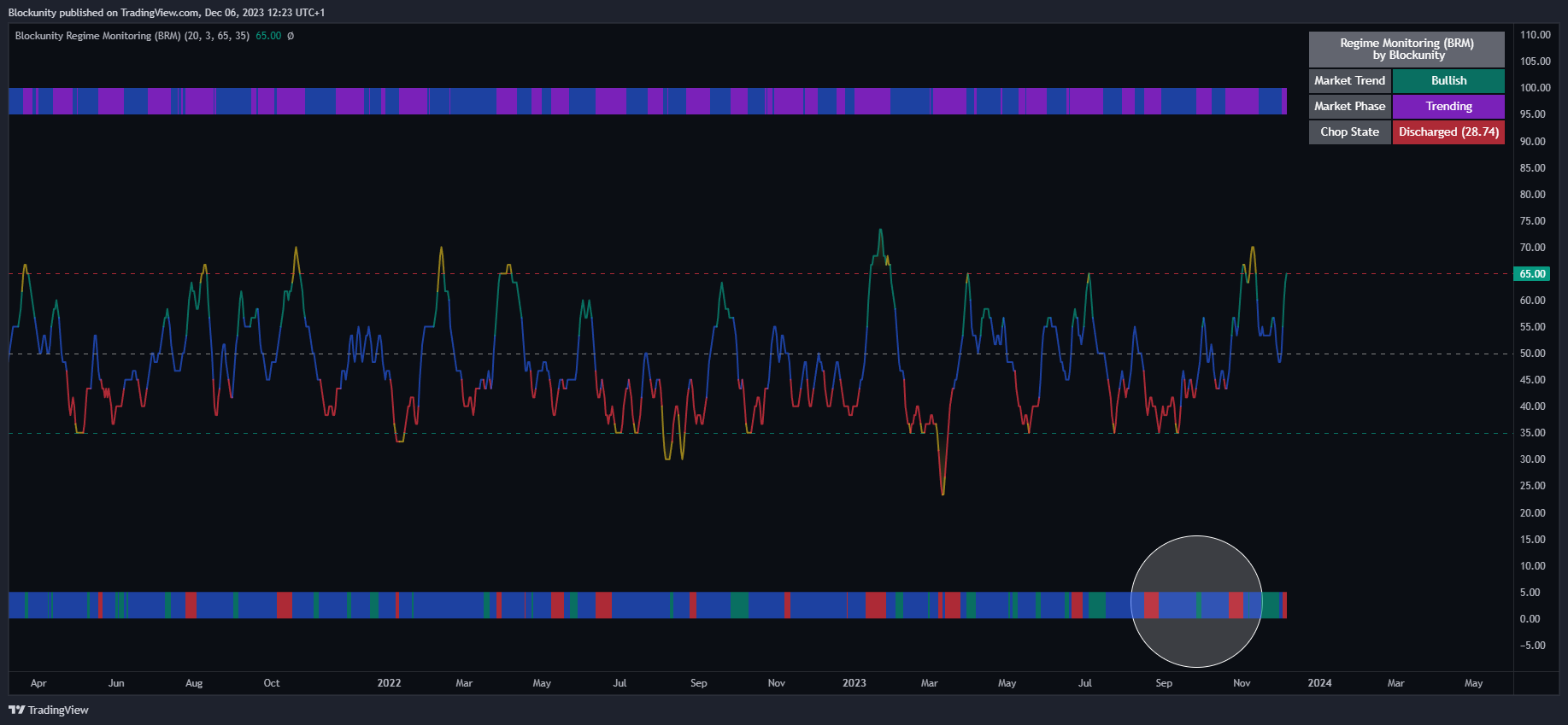Click the 70.00 scale label

pyautogui.click(x=1533, y=248)
